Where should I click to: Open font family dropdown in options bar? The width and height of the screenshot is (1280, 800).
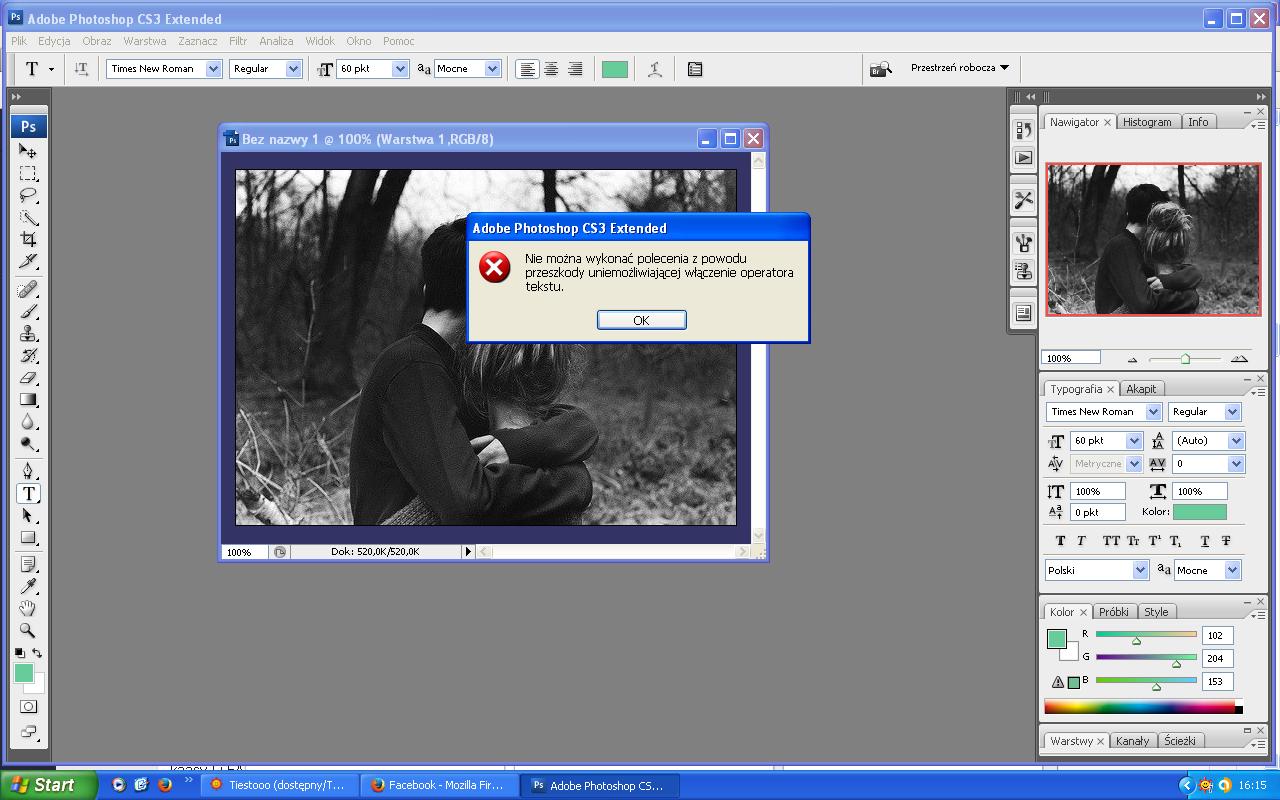[213, 69]
